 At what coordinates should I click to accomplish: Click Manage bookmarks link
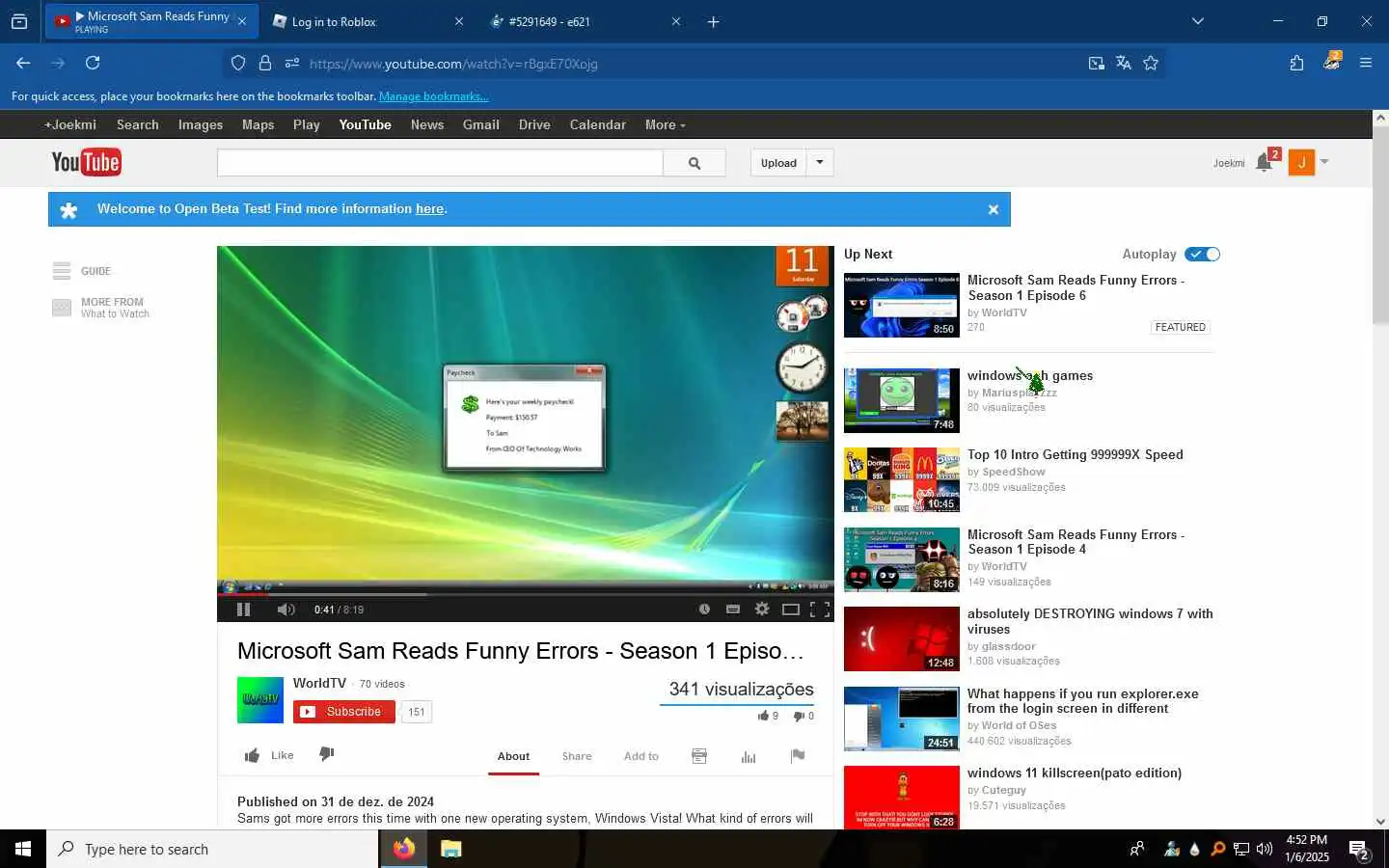point(433,96)
